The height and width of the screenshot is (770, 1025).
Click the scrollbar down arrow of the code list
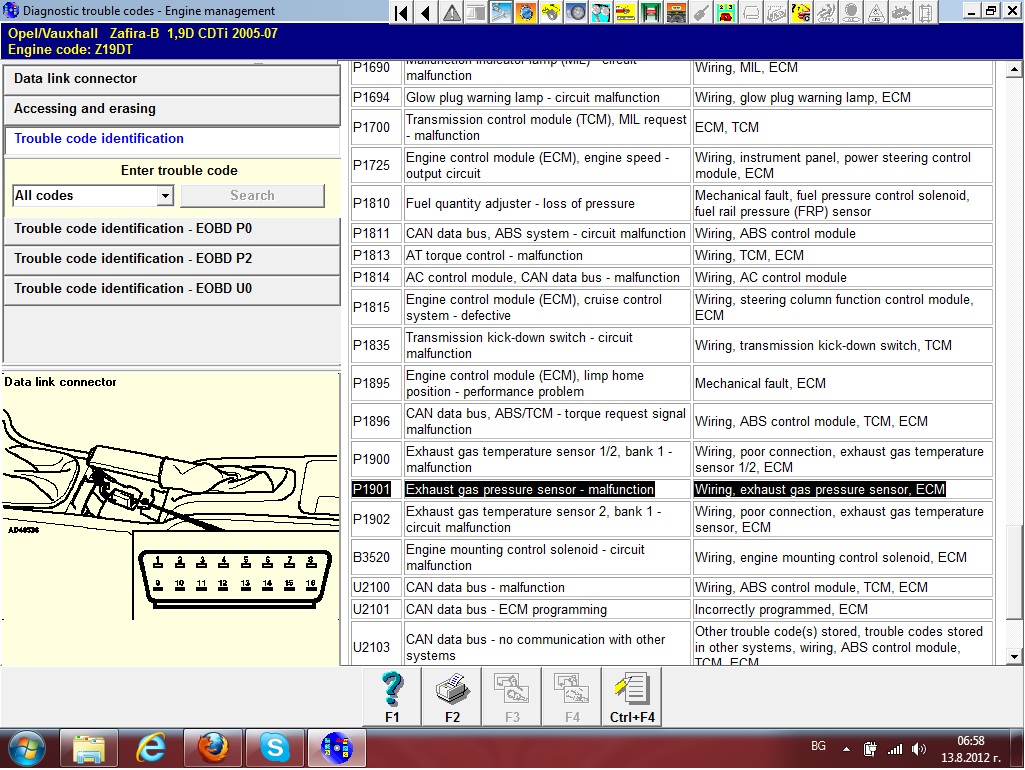(1015, 657)
